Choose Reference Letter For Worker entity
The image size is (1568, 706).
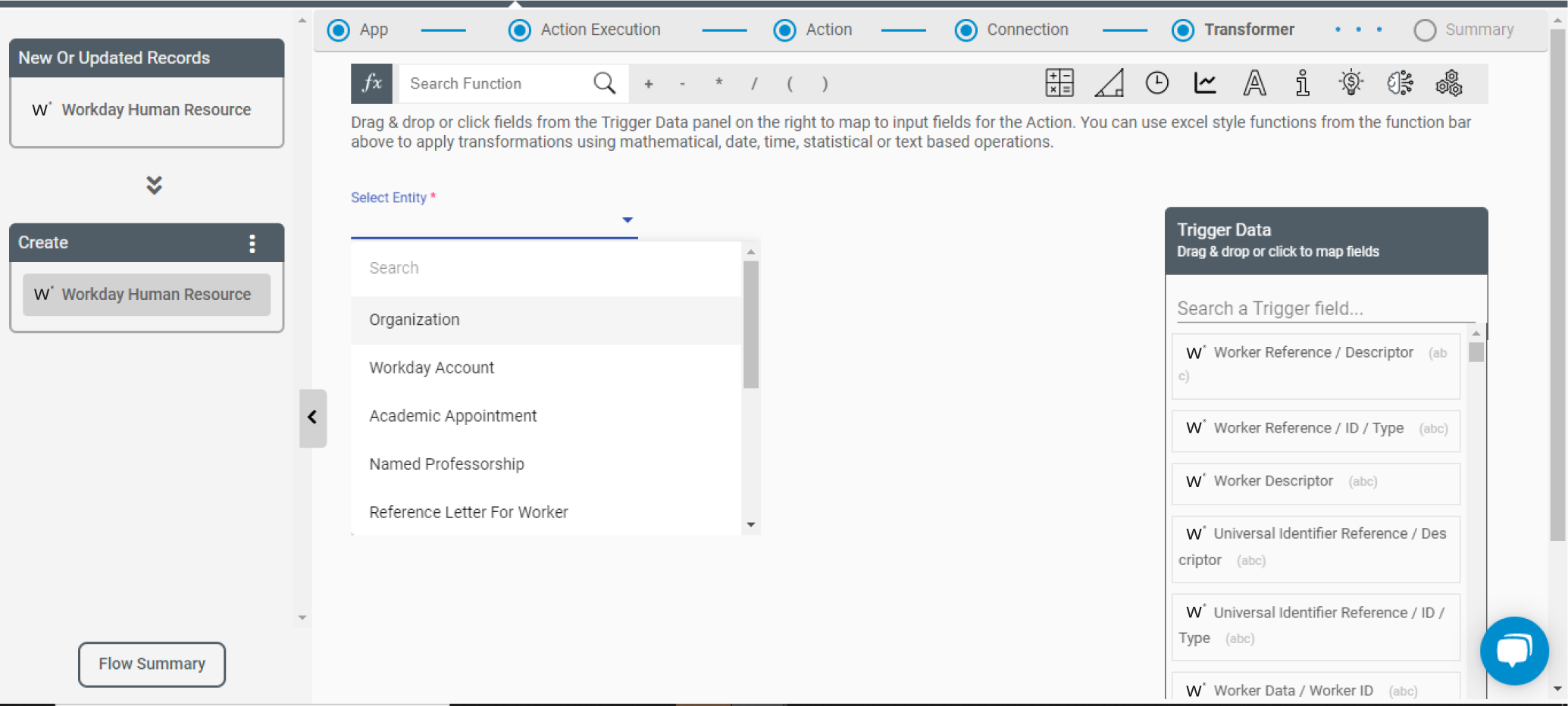546,512
